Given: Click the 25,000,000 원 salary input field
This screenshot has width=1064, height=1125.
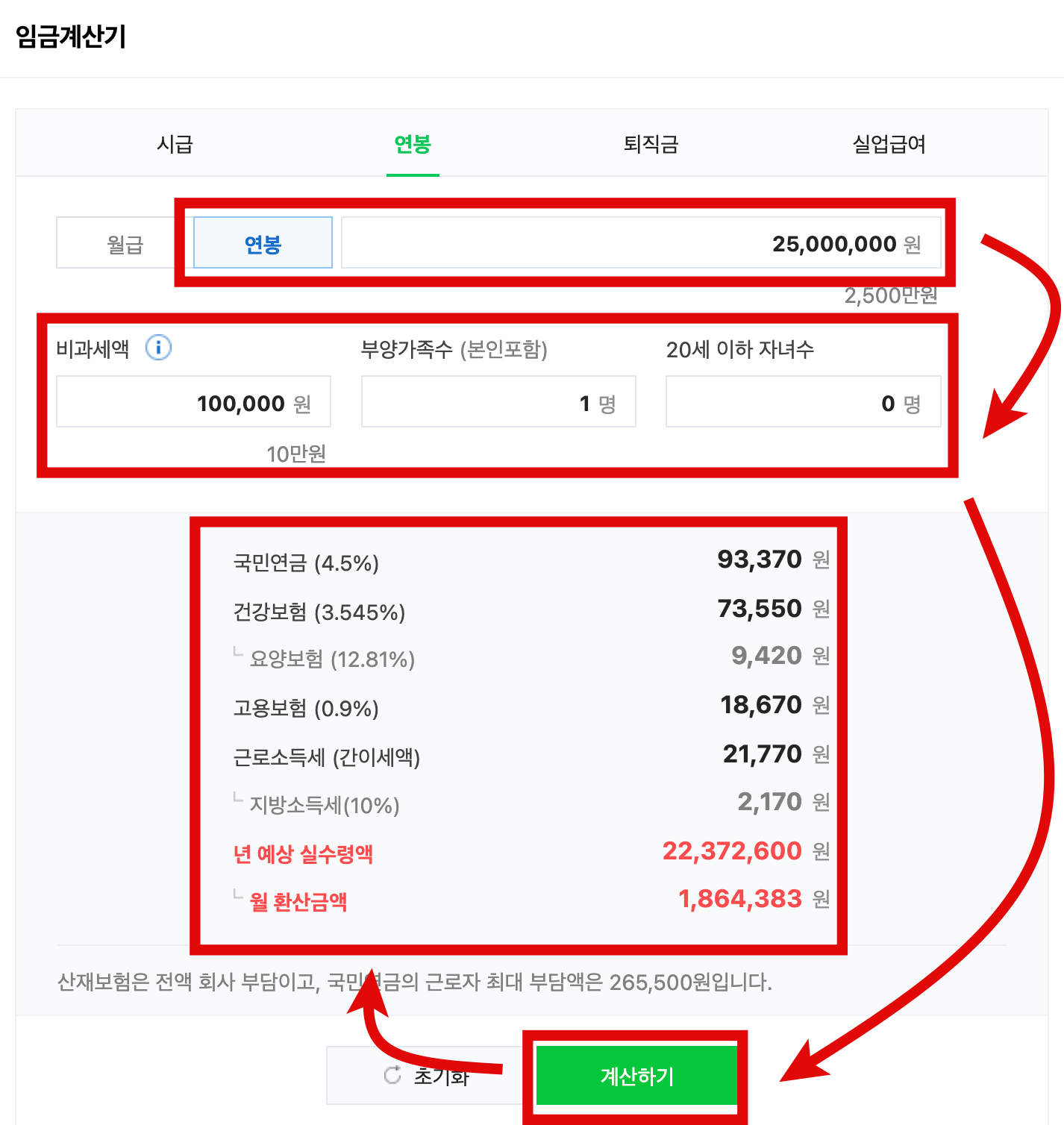Looking at the screenshot, I should click(642, 242).
